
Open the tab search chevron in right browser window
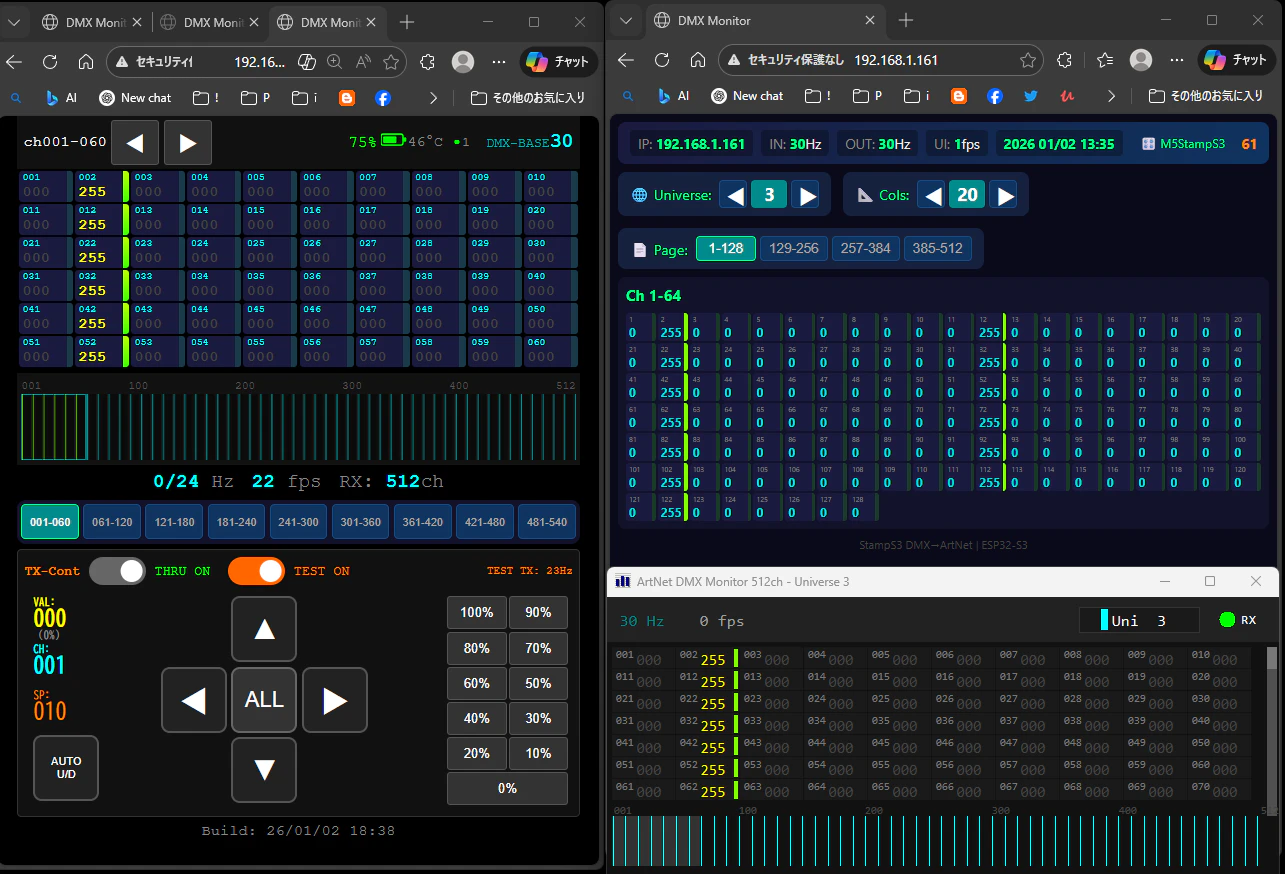pos(626,20)
